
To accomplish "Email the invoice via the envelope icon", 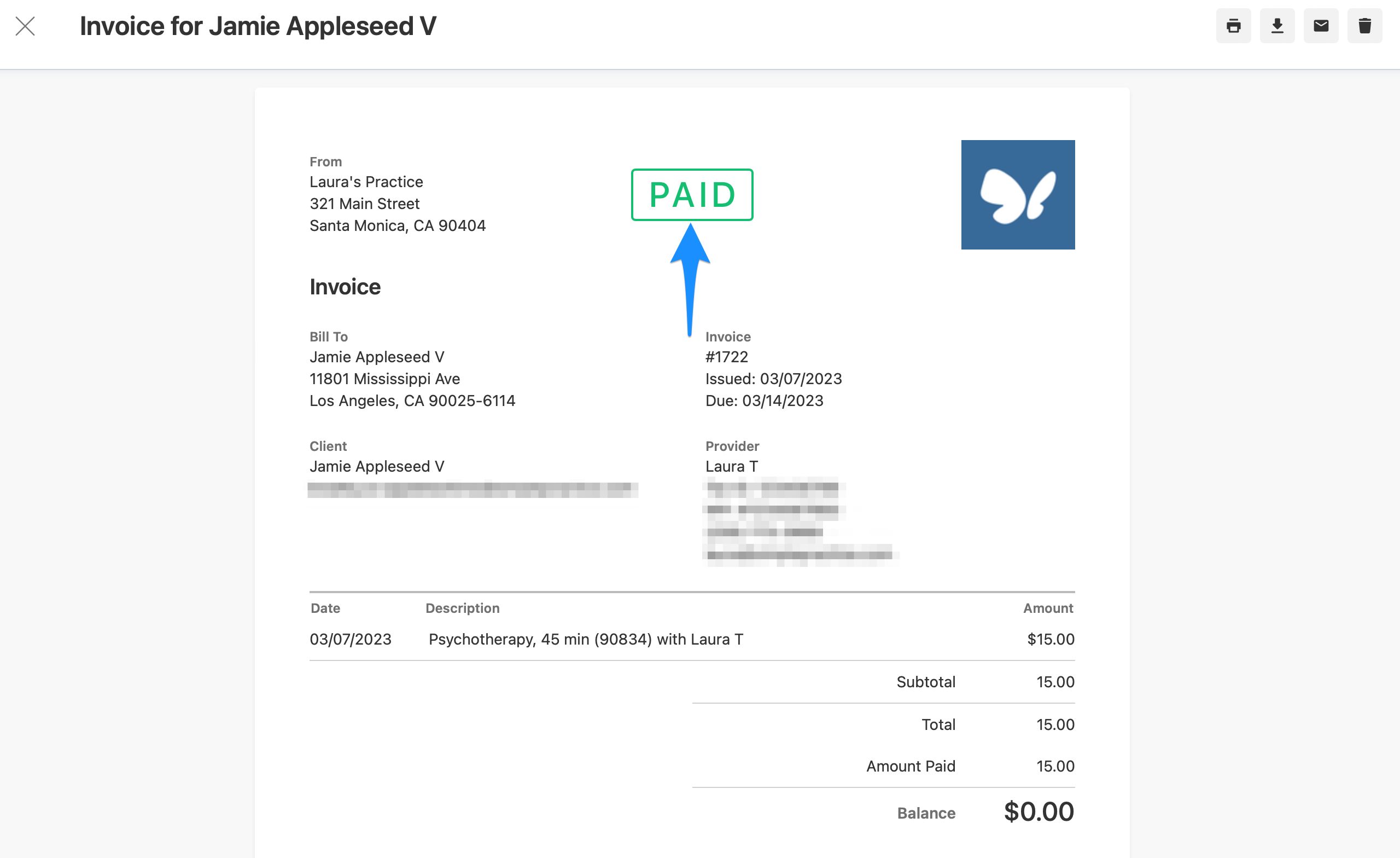I will pyautogui.click(x=1321, y=26).
